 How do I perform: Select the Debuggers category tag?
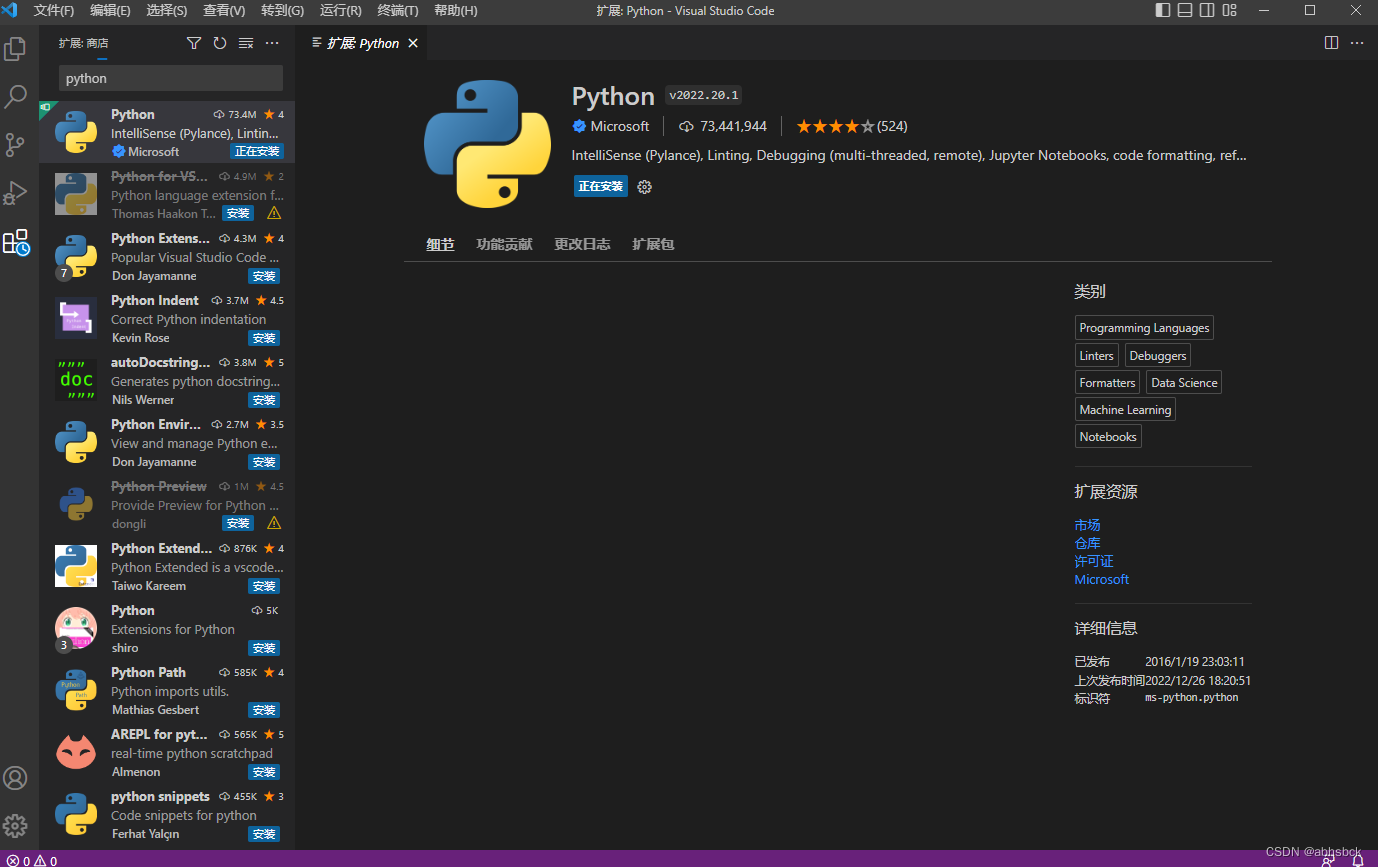point(1158,355)
